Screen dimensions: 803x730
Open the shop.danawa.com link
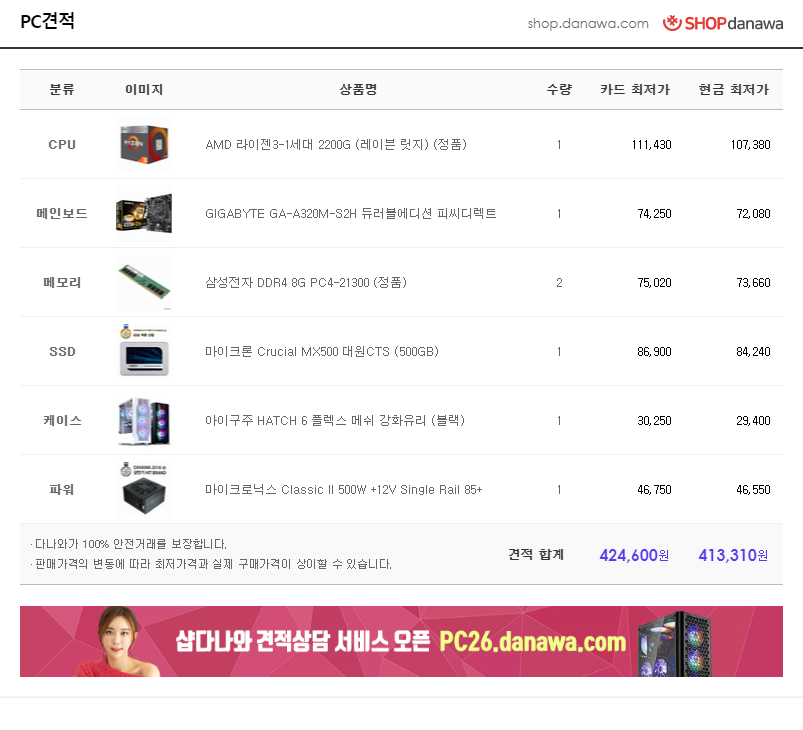tap(588, 24)
